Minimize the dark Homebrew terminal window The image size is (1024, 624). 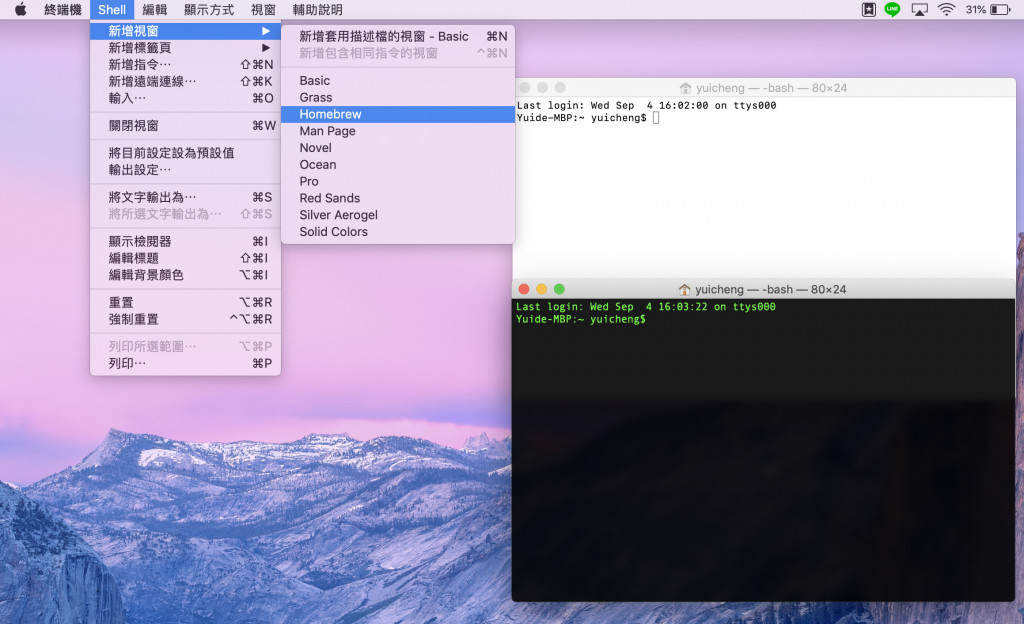[541, 289]
